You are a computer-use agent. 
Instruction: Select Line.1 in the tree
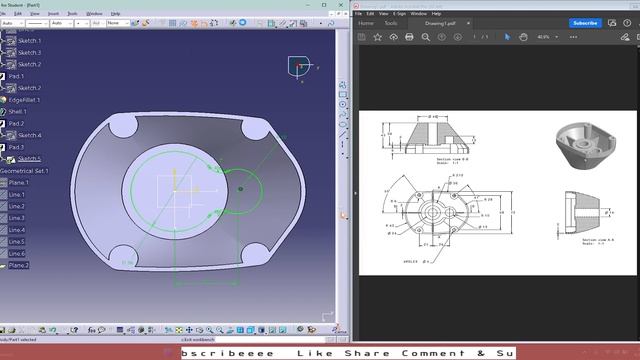(17, 195)
